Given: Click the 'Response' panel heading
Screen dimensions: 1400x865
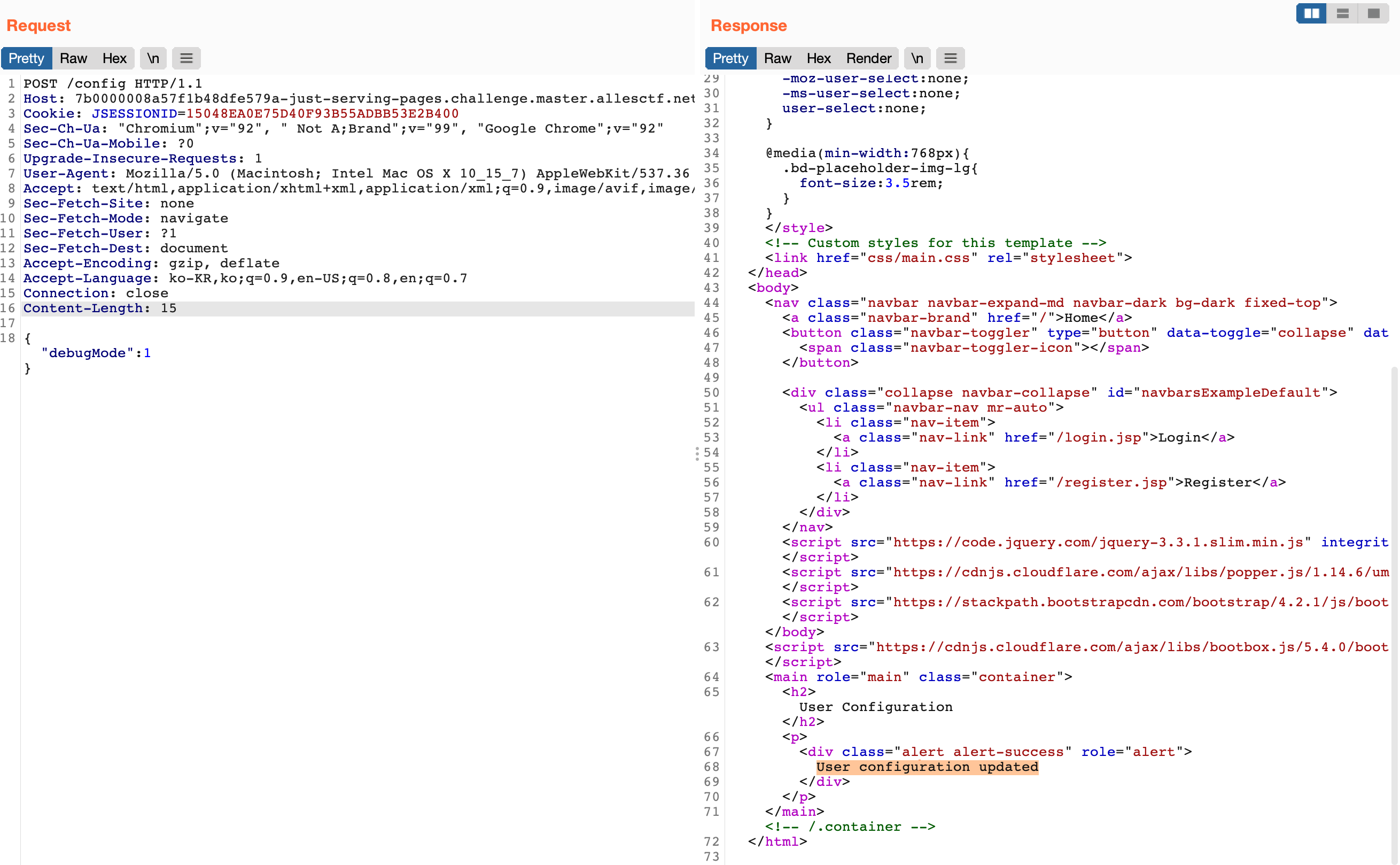Looking at the screenshot, I should pyautogui.click(x=748, y=25).
